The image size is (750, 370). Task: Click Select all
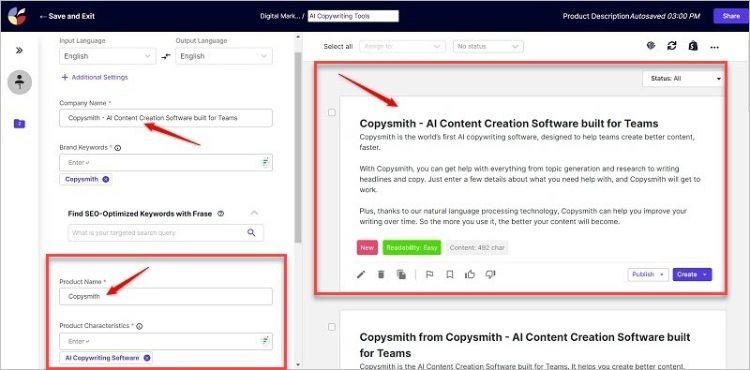[x=338, y=46]
